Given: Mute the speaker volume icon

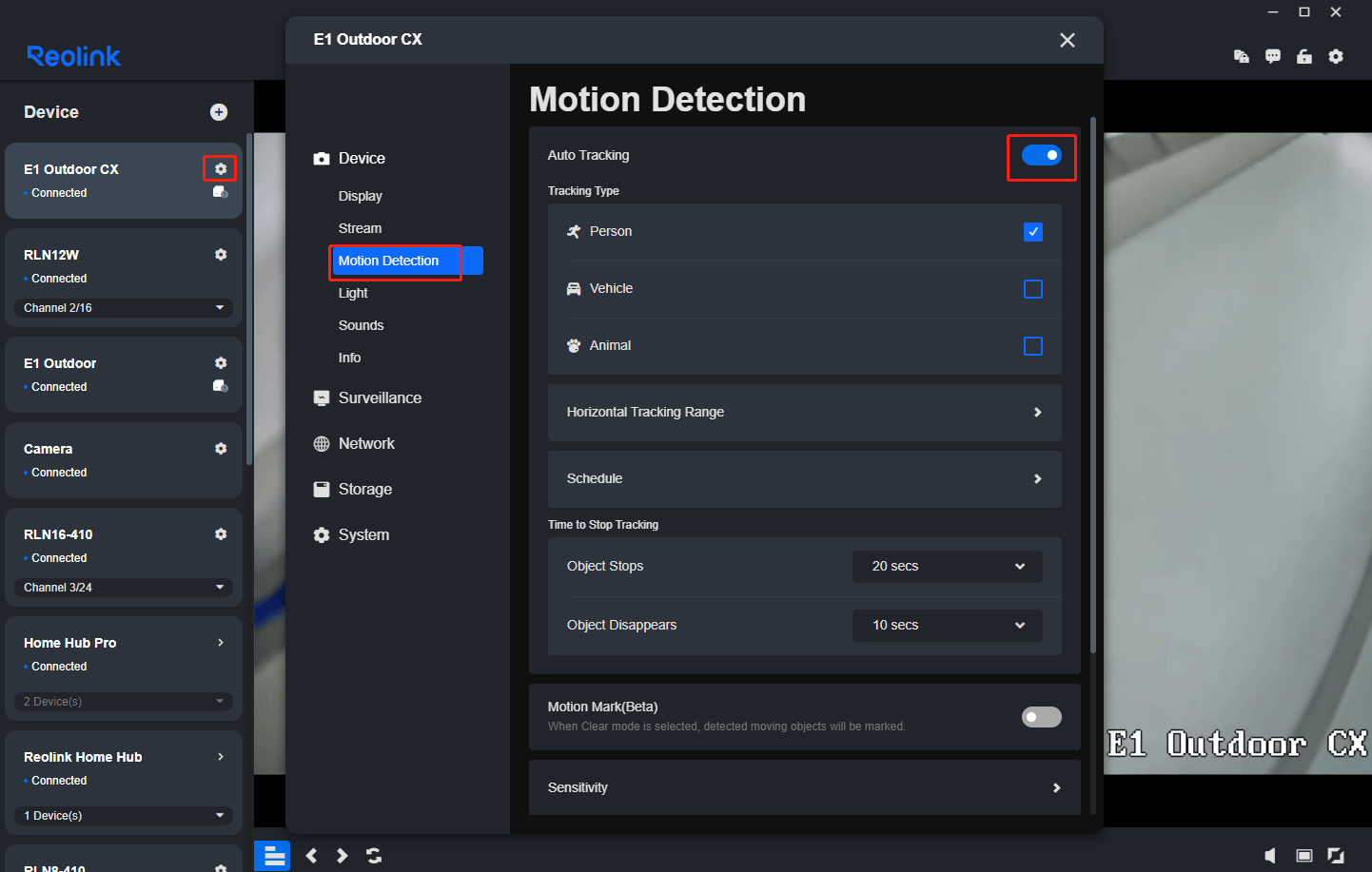Looking at the screenshot, I should (1270, 856).
